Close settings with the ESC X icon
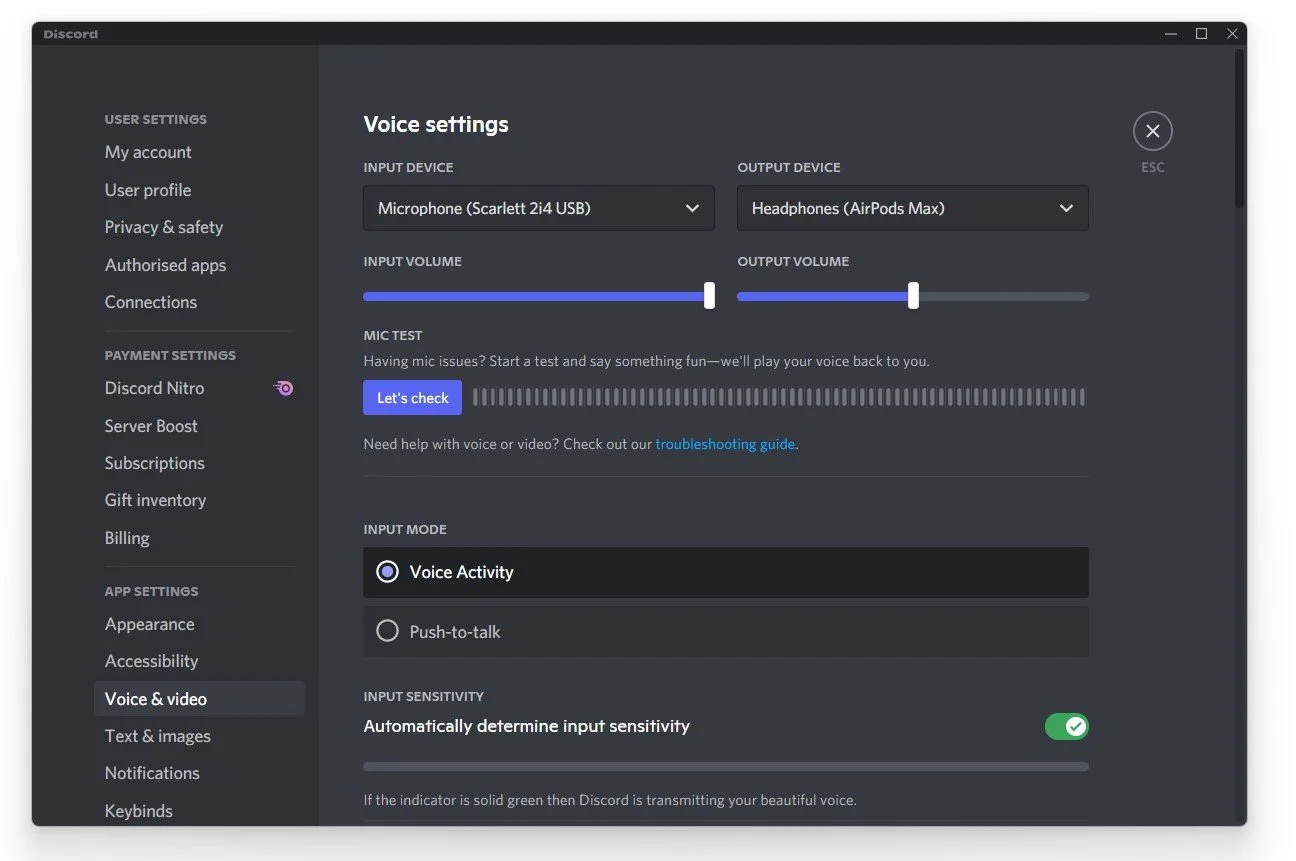The width and height of the screenshot is (1296, 861). pyautogui.click(x=1152, y=131)
